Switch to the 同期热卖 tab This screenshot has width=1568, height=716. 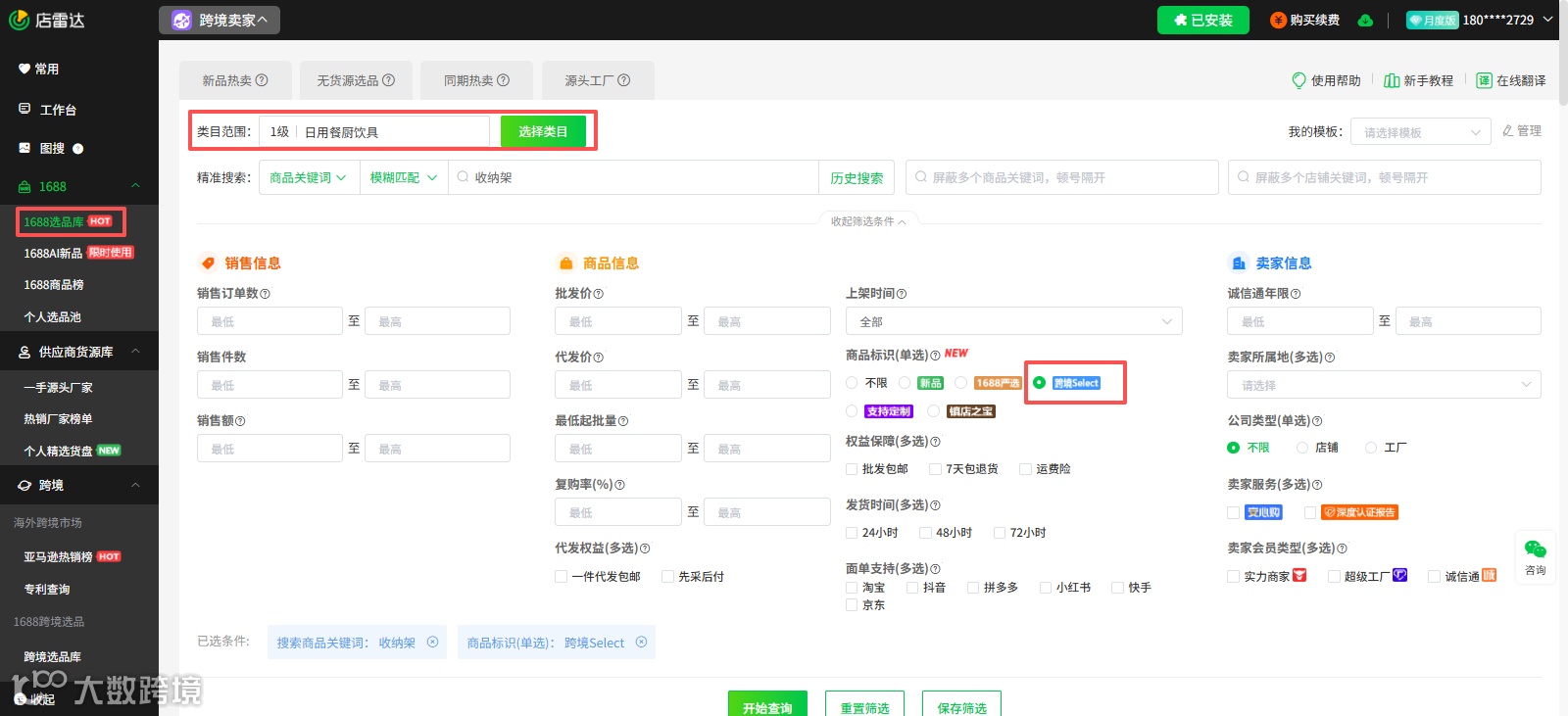(x=476, y=80)
